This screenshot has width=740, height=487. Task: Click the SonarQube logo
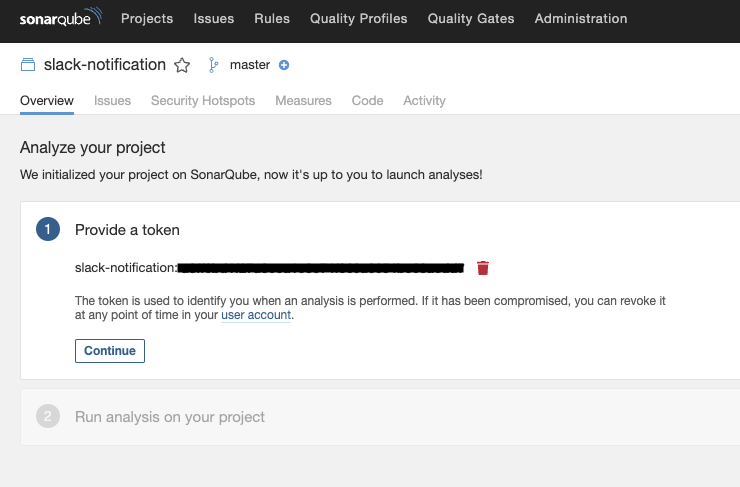pos(60,17)
